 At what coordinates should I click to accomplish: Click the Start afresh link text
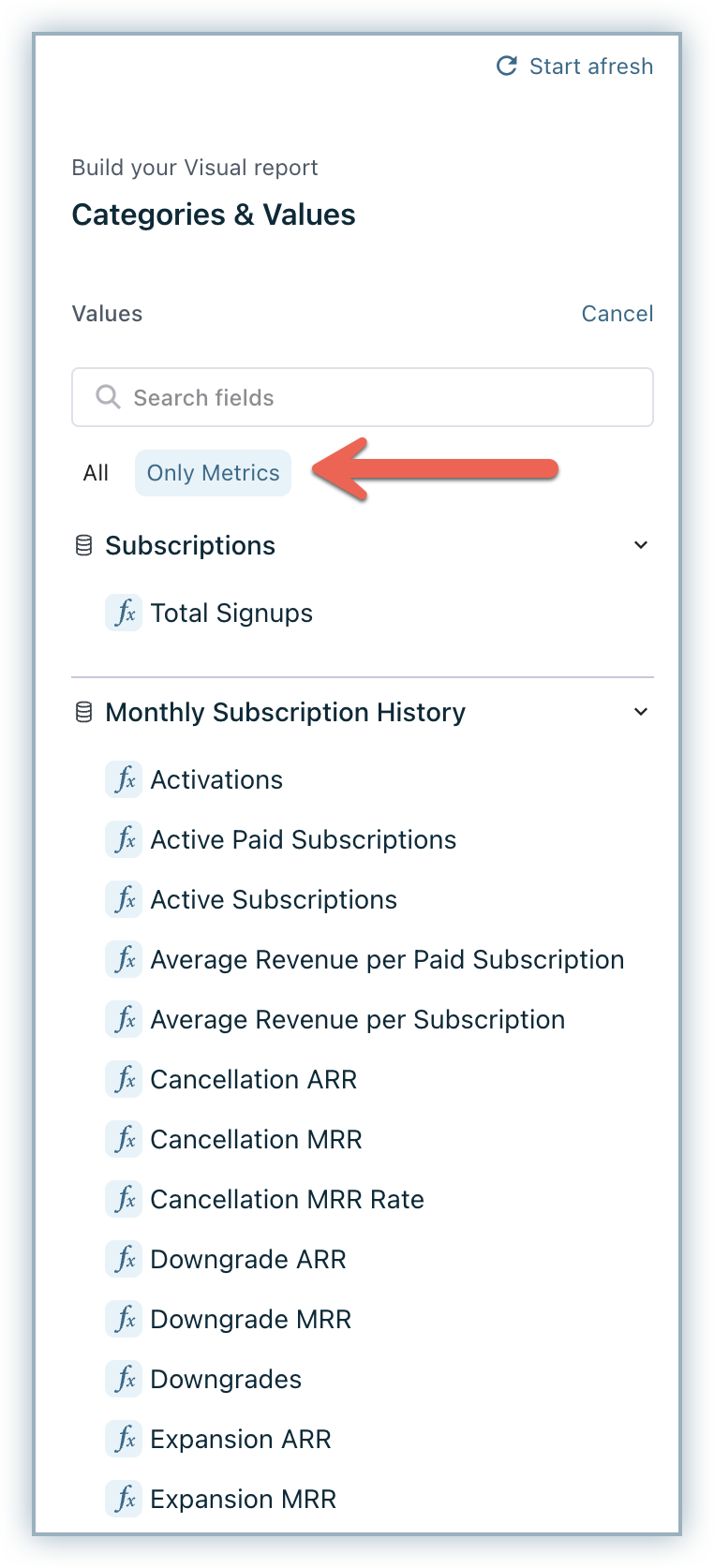[591, 67]
